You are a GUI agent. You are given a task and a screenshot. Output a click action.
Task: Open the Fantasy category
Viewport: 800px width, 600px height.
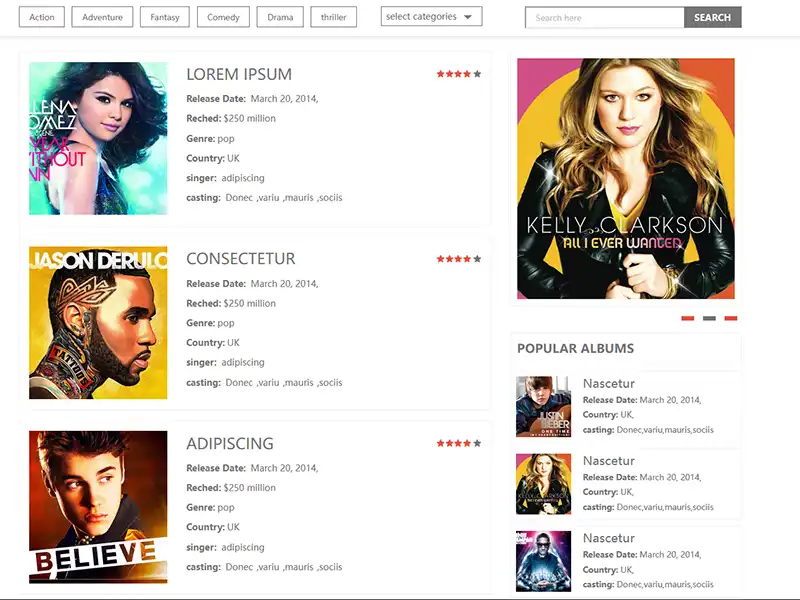pos(165,17)
